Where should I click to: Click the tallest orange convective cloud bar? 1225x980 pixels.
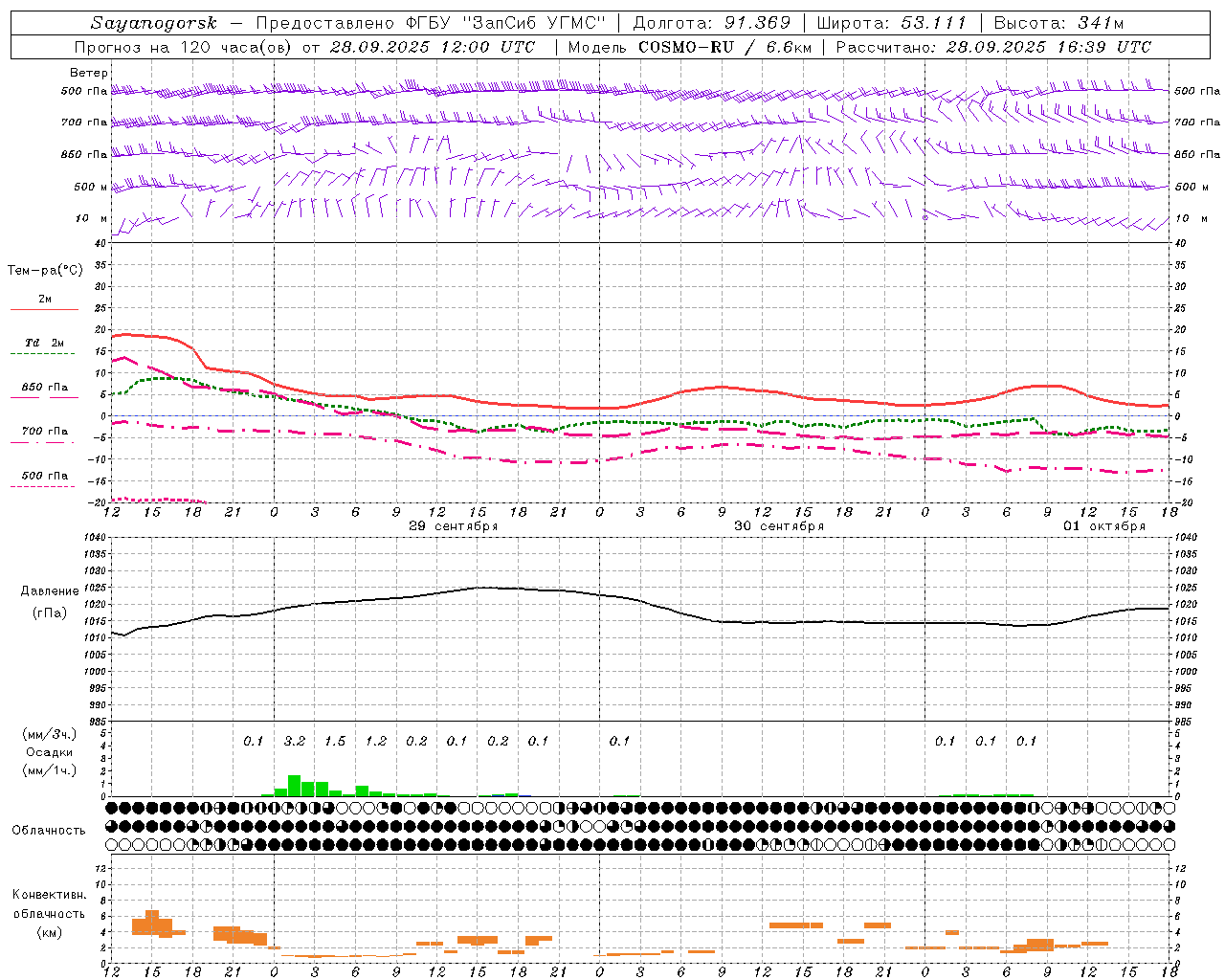tap(151, 923)
